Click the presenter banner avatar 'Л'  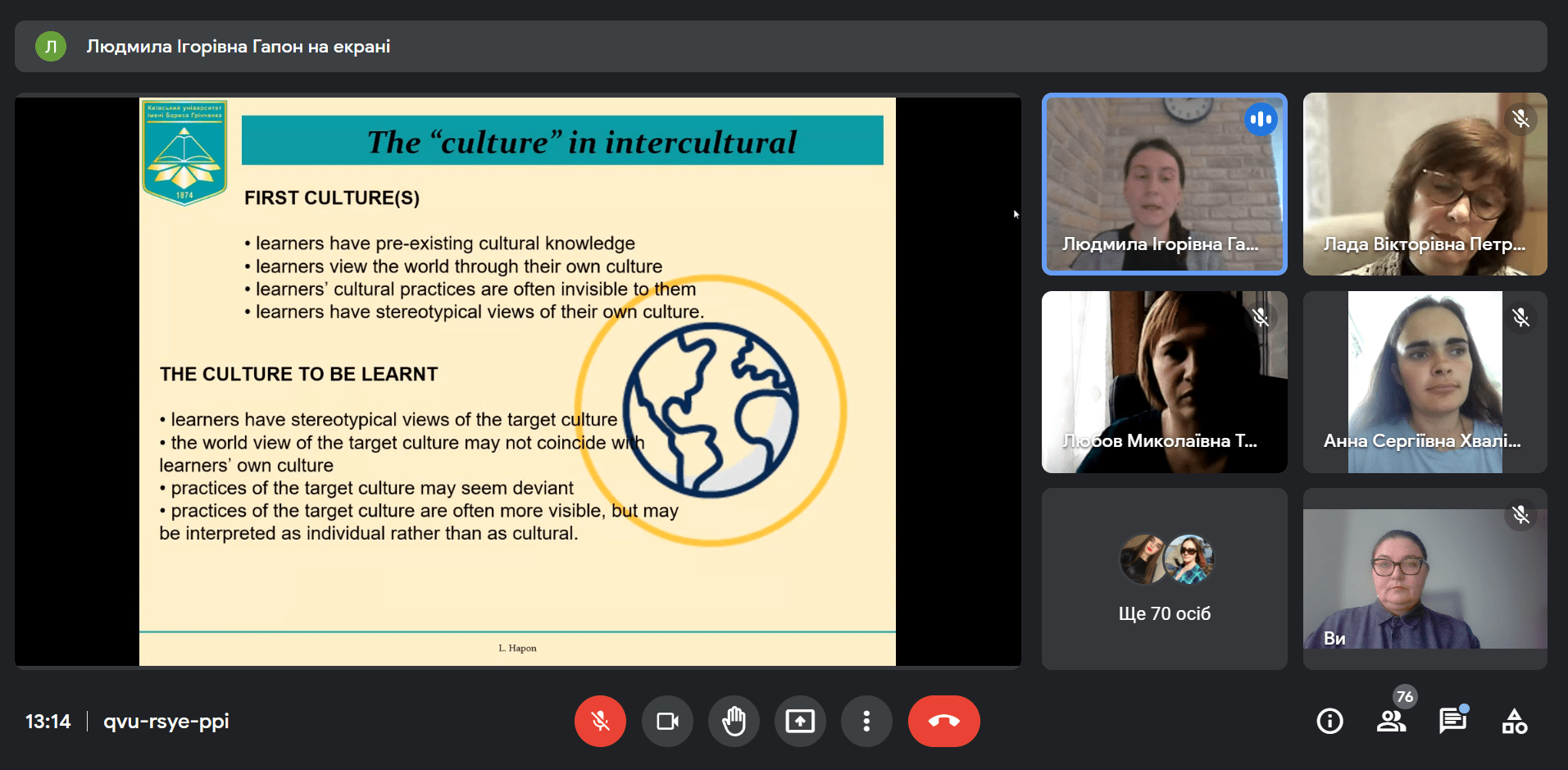51,47
